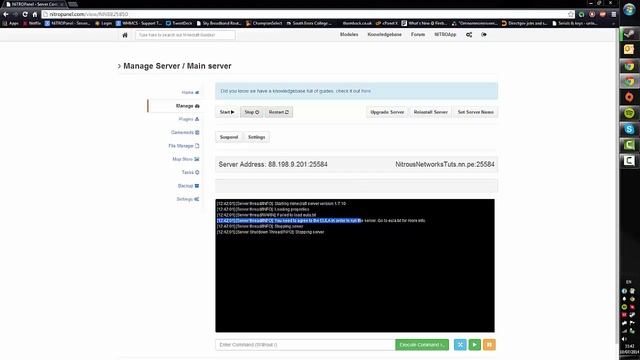The width and height of the screenshot is (640, 360).
Task: Click the highlighted EULA console log line
Action: [x=321, y=220]
